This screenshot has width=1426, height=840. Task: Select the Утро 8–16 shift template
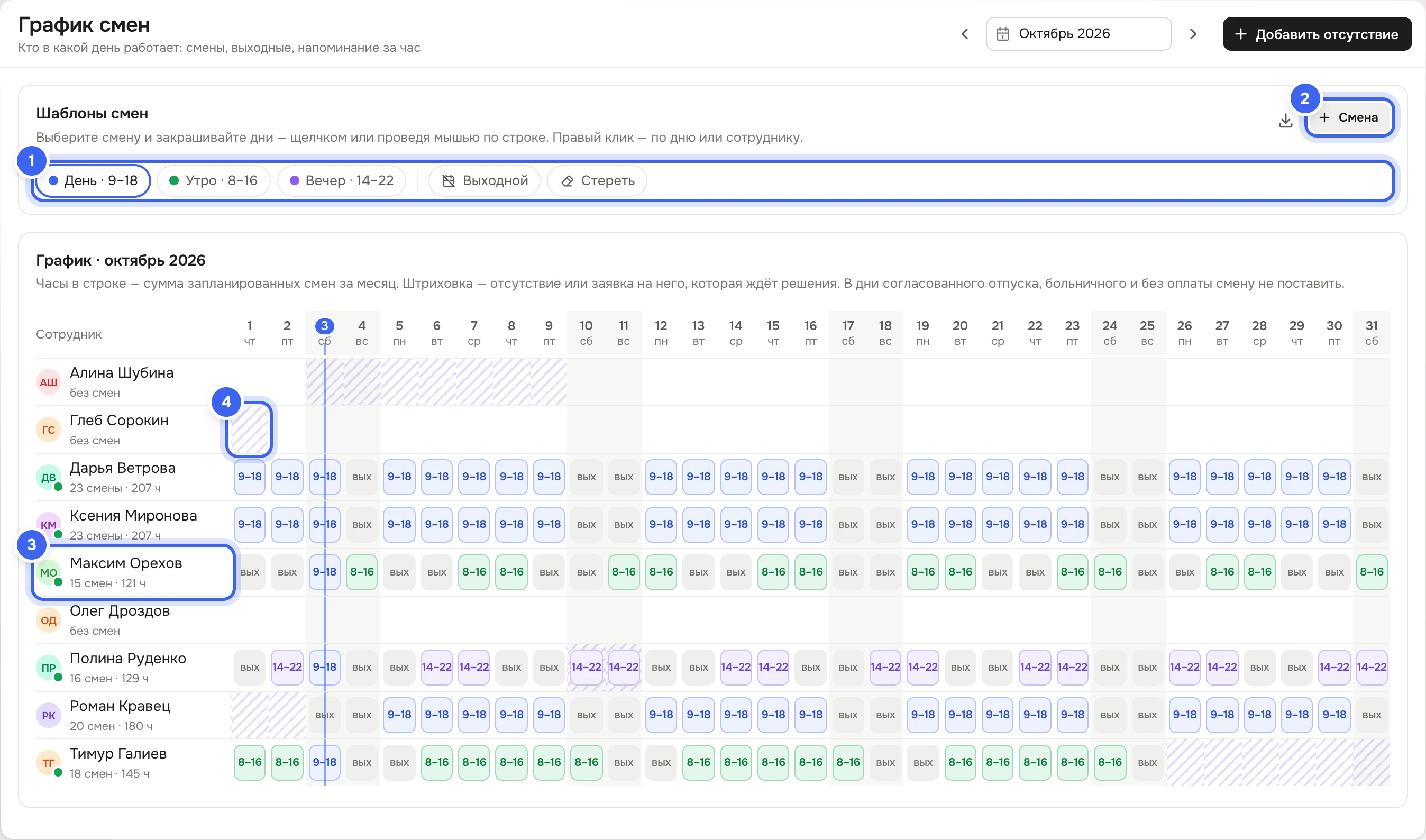click(x=213, y=180)
